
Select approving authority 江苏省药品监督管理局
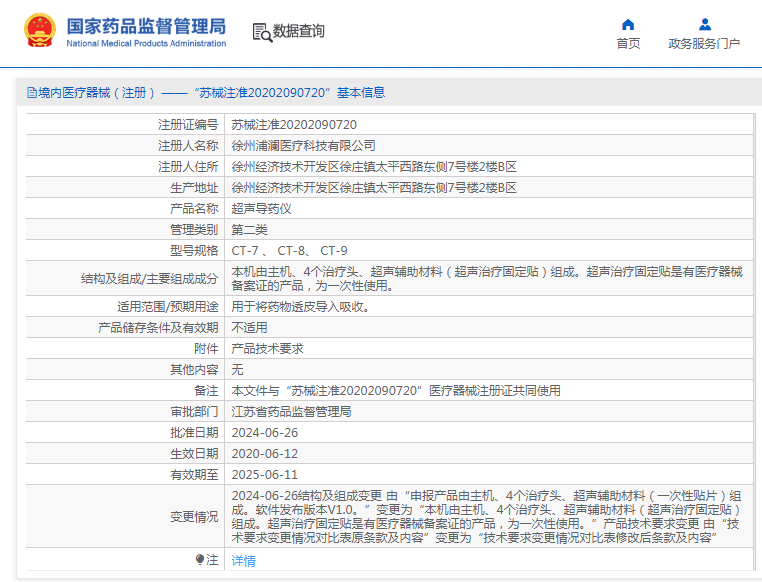(x=291, y=411)
